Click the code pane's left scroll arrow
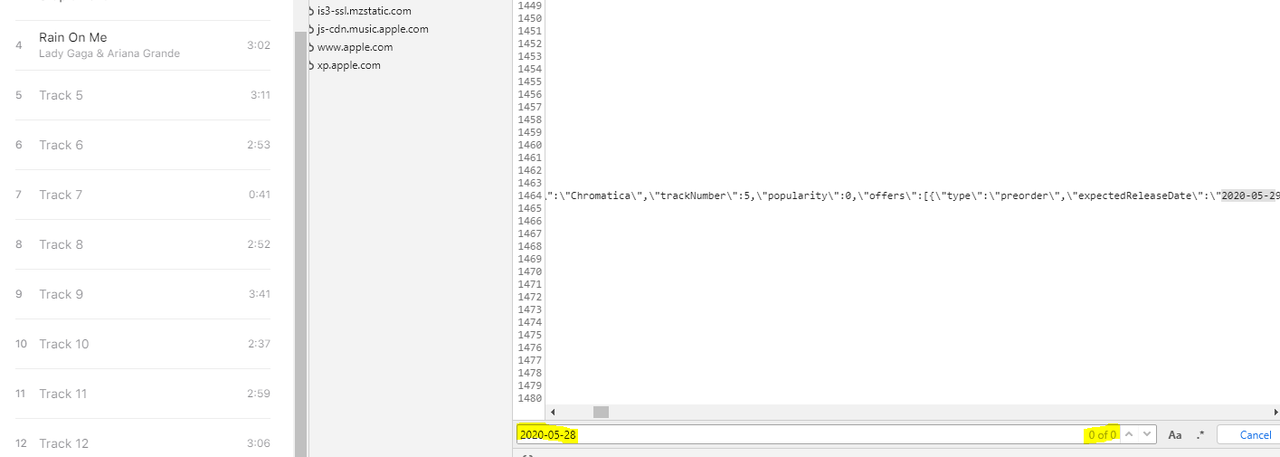Screen dimensions: 1280x457 pyautogui.click(x=554, y=412)
